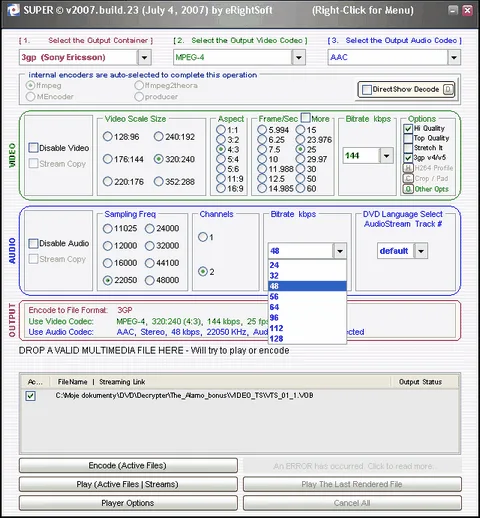Screen dimensions: 480x518
Task: Tick the Disable Video checkbox
Action: click(x=33, y=148)
